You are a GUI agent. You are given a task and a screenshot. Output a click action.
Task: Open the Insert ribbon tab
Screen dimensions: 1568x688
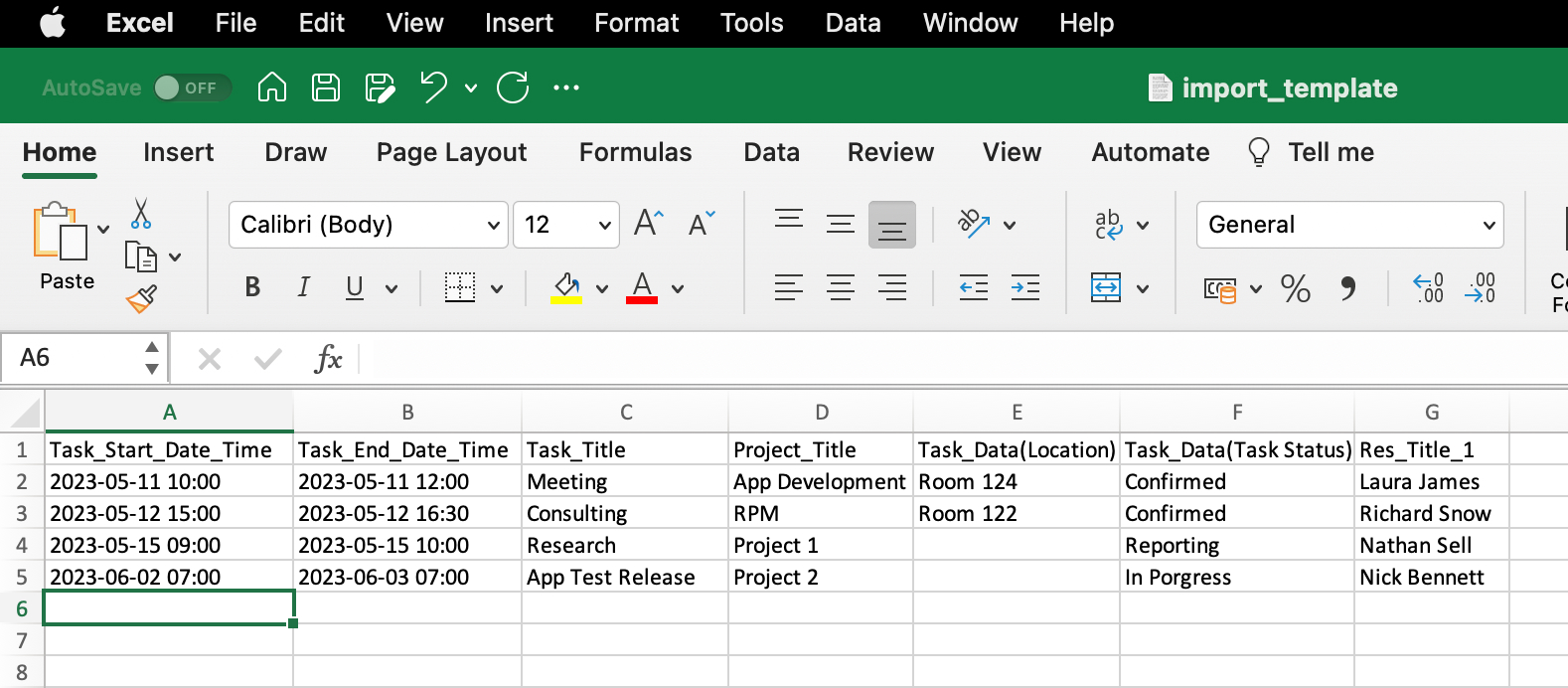178,152
